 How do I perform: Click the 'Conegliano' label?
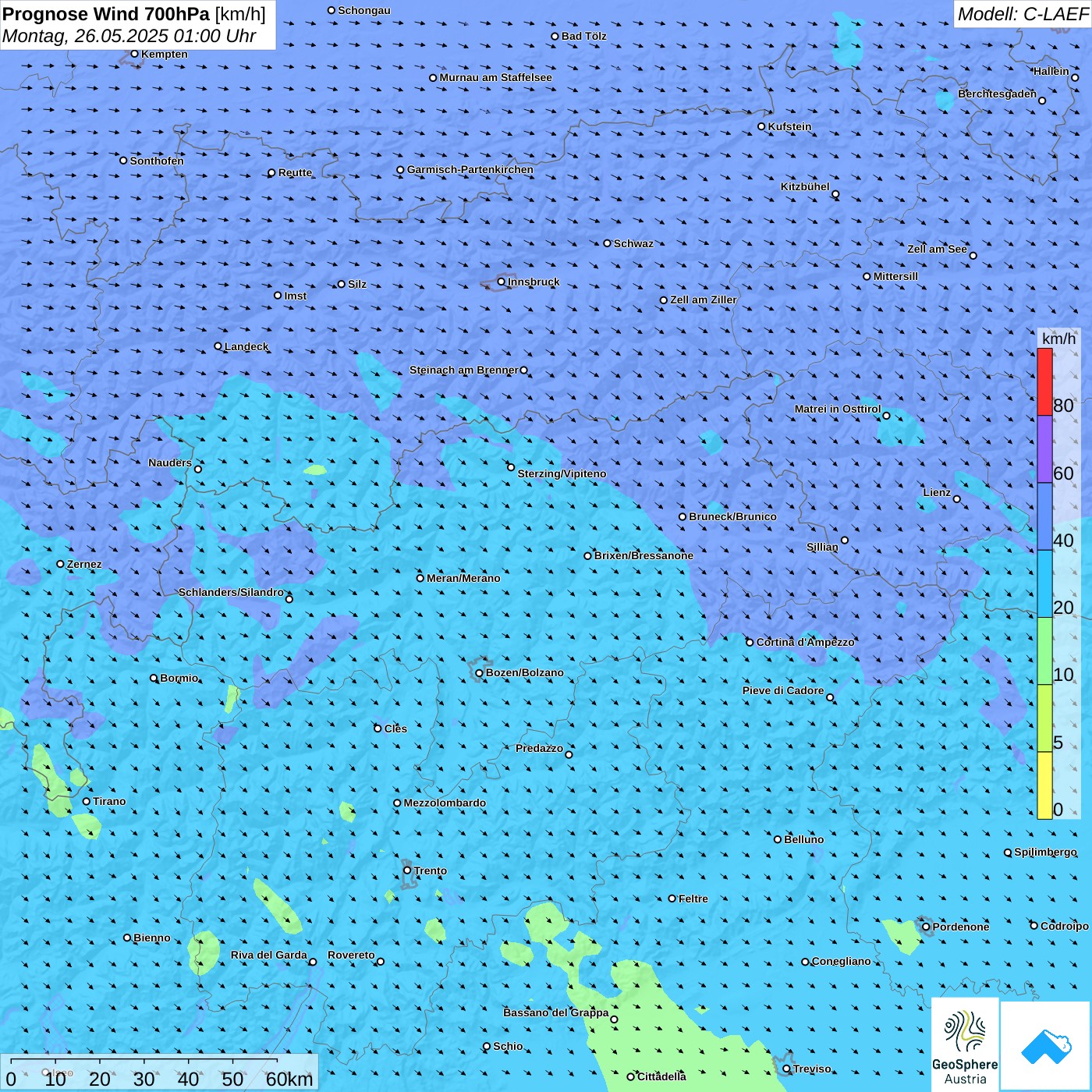tap(842, 961)
